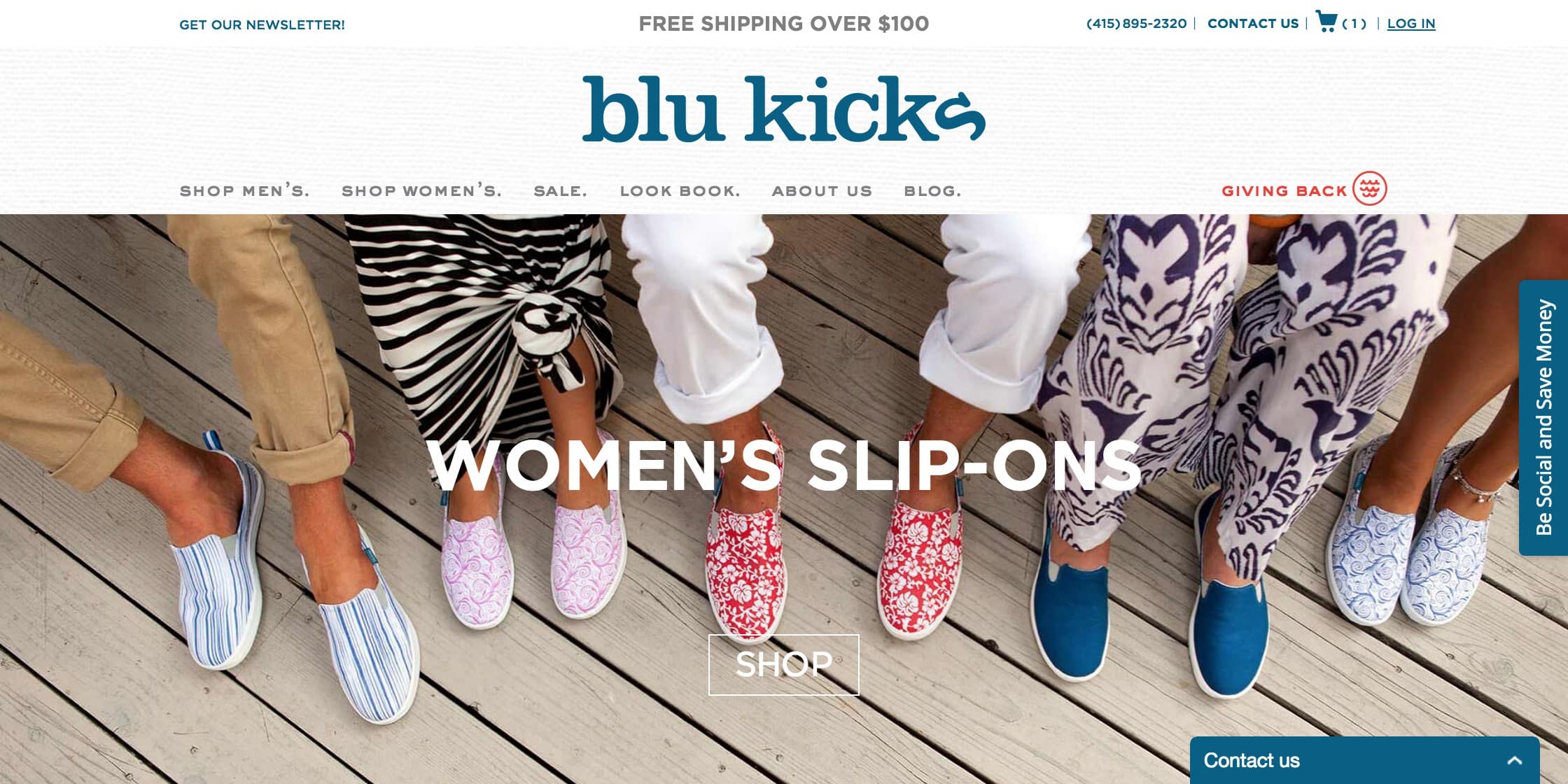The height and width of the screenshot is (784, 1568).
Task: Open the Look Book page
Action: click(680, 190)
